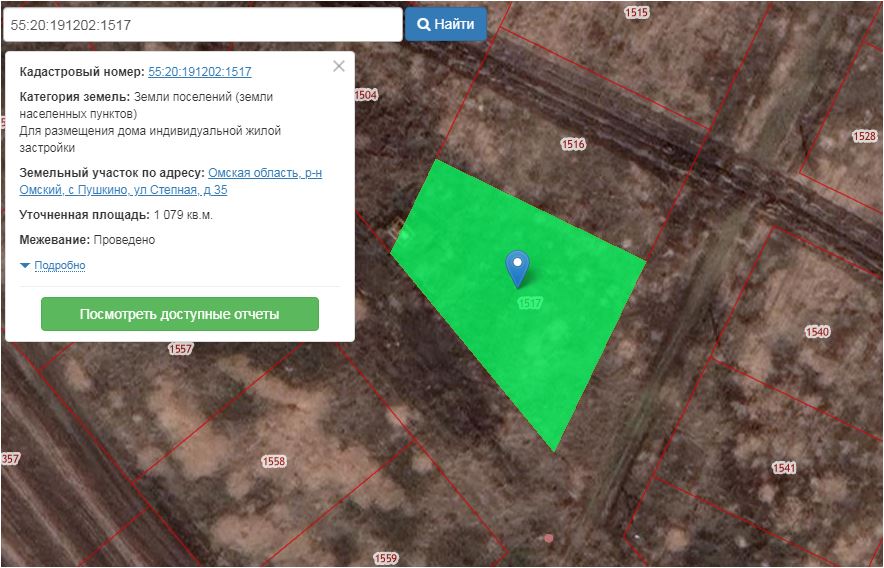
Task: Expand the Подробно details section
Action: tap(60, 265)
